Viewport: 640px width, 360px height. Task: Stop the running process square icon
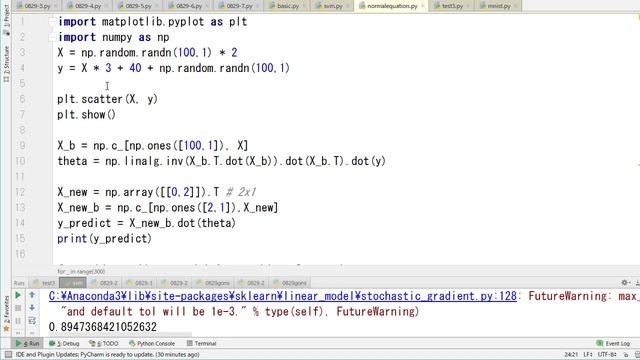tap(18, 308)
